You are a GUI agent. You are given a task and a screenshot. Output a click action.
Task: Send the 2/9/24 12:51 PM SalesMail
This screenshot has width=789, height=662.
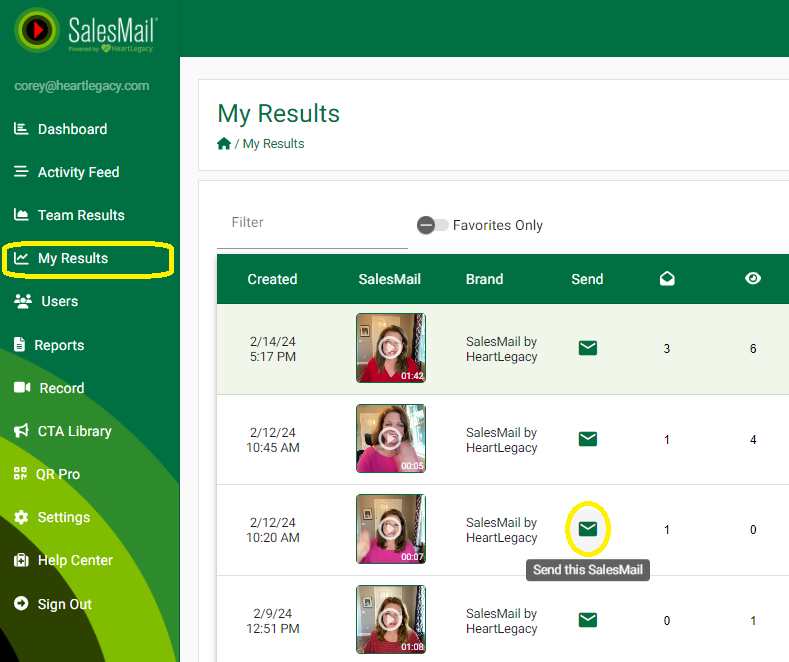click(x=588, y=620)
